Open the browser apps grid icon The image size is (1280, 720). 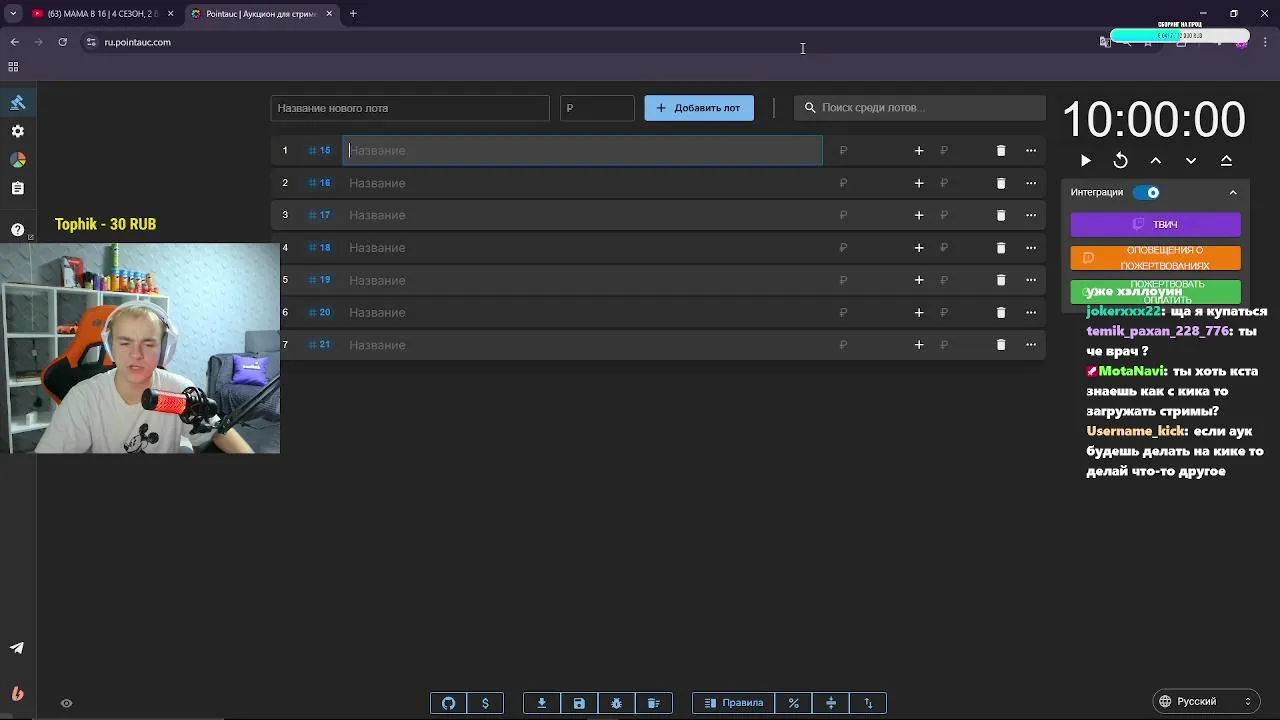click(13, 67)
